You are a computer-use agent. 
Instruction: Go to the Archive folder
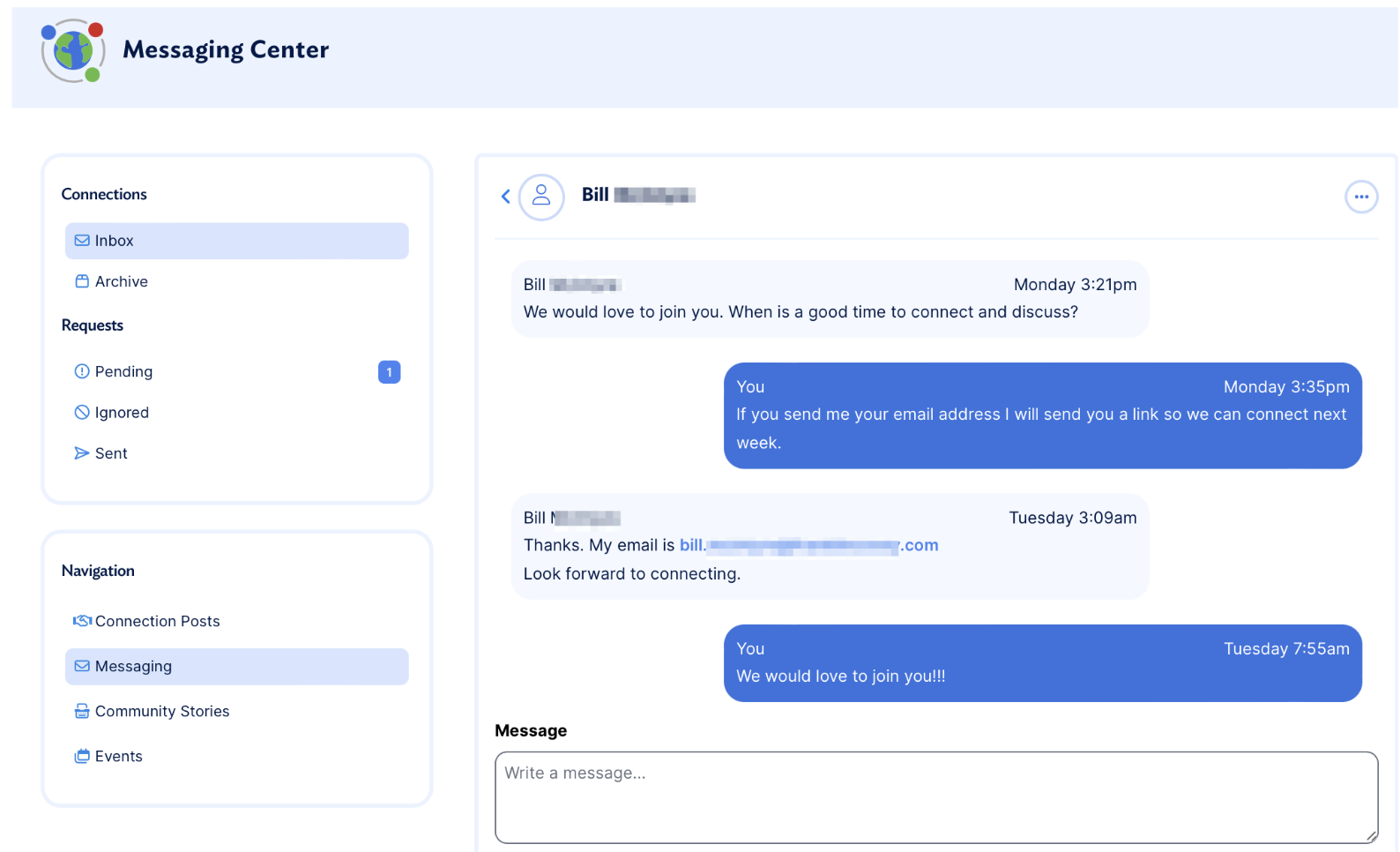(x=122, y=281)
